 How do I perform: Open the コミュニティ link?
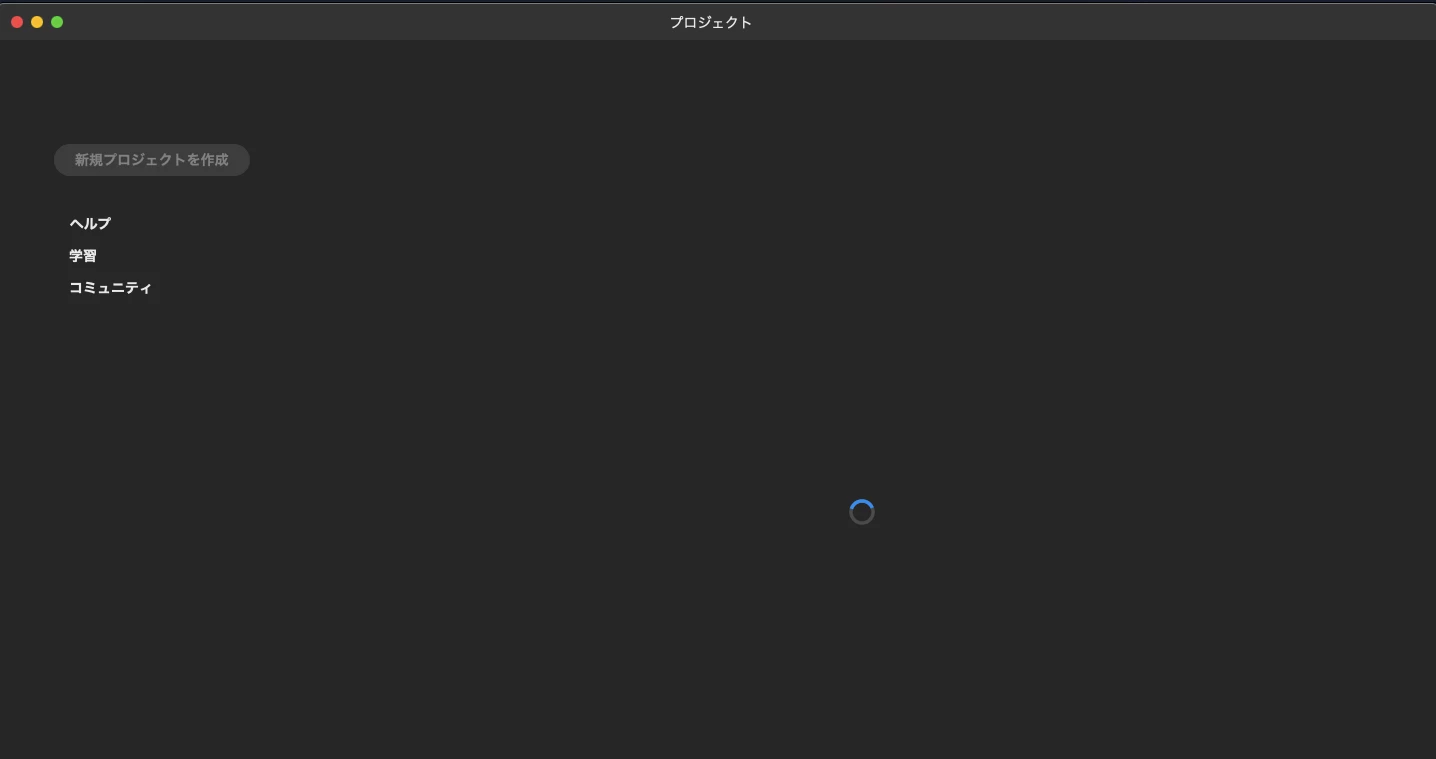click(x=110, y=288)
